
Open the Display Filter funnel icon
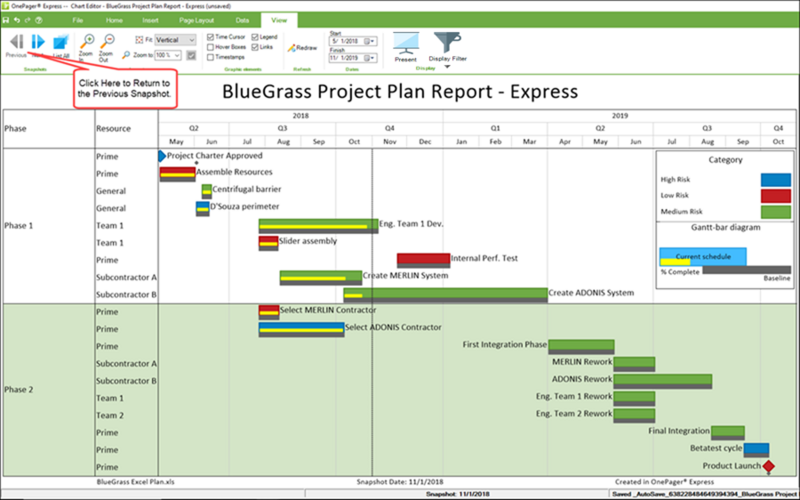(447, 42)
